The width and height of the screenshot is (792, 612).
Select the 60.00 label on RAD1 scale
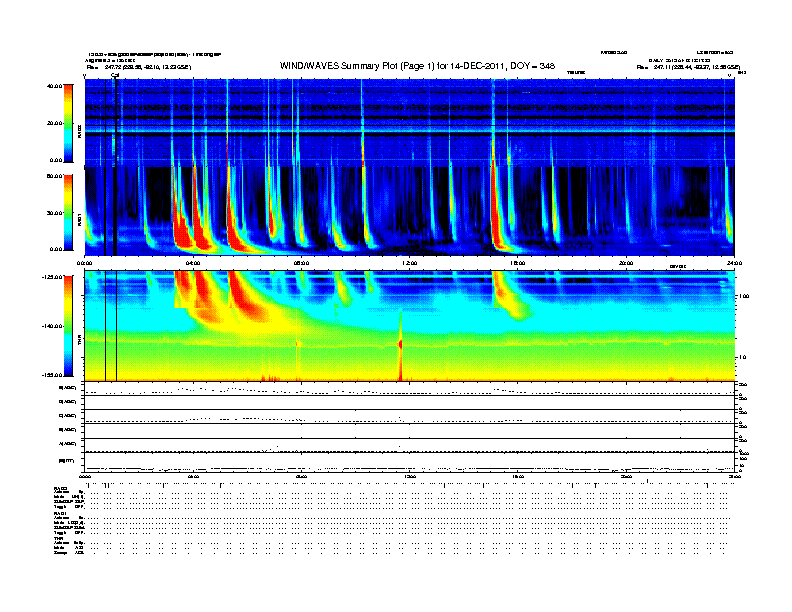point(55,176)
